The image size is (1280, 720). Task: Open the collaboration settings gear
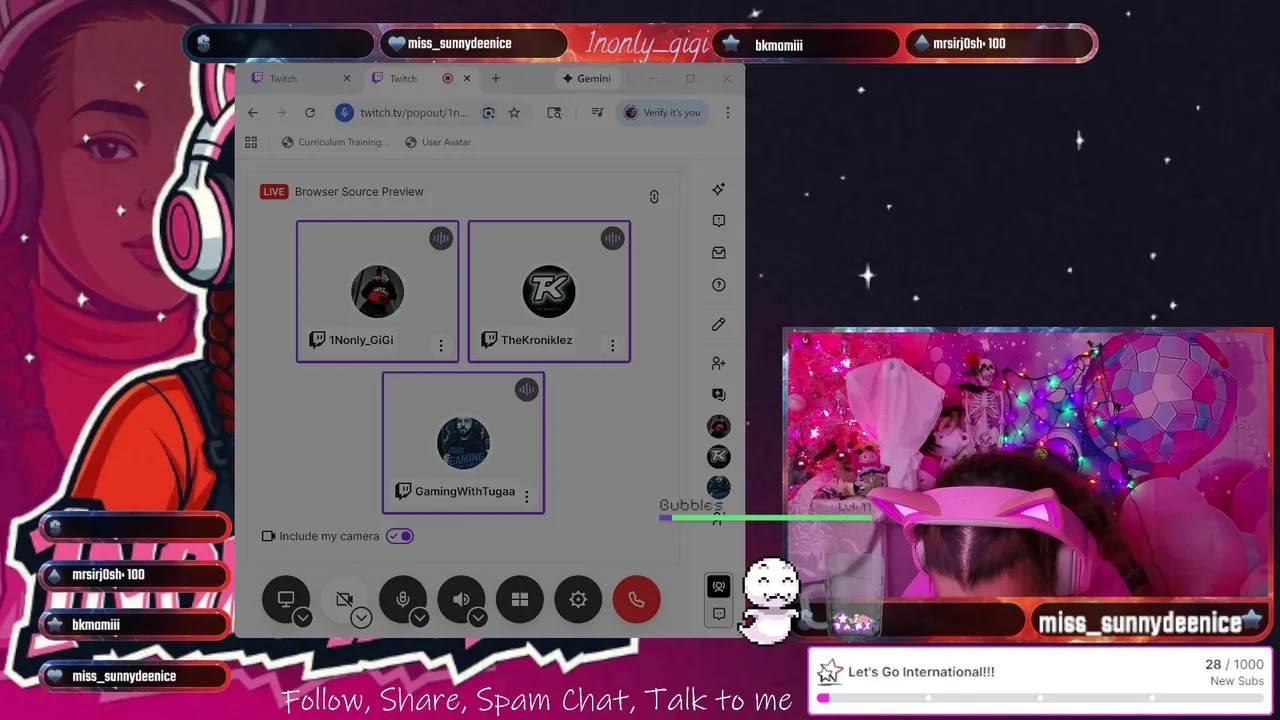coord(578,599)
